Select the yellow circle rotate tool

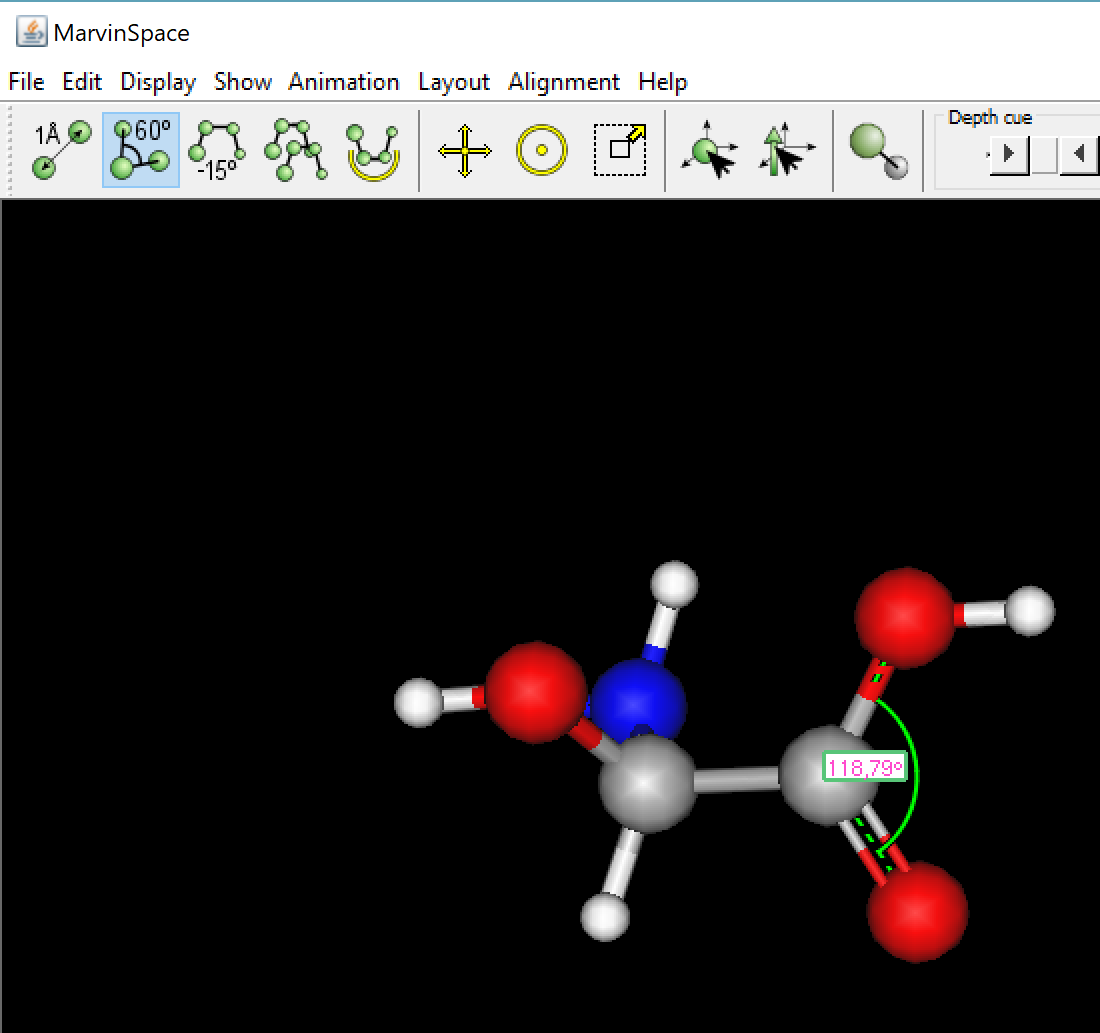542,151
